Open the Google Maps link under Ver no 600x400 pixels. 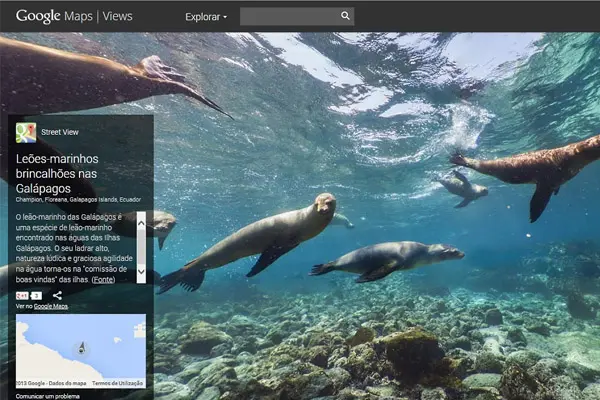click(x=51, y=306)
